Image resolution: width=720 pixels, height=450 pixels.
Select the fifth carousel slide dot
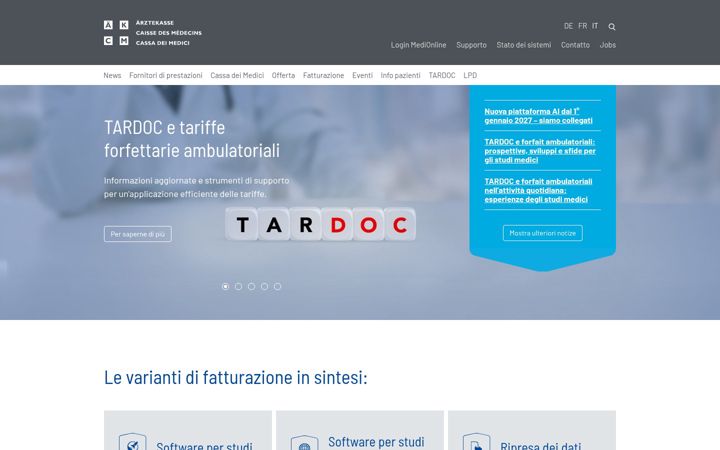click(x=277, y=287)
